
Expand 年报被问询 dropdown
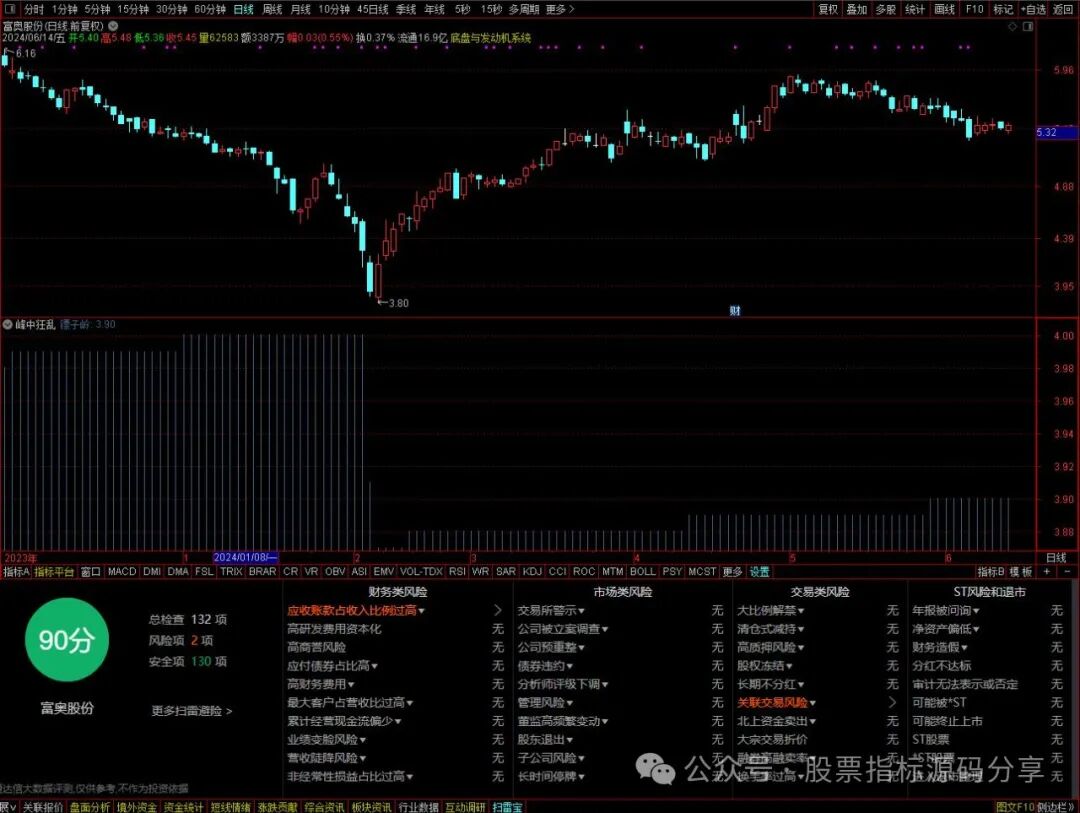coord(946,610)
